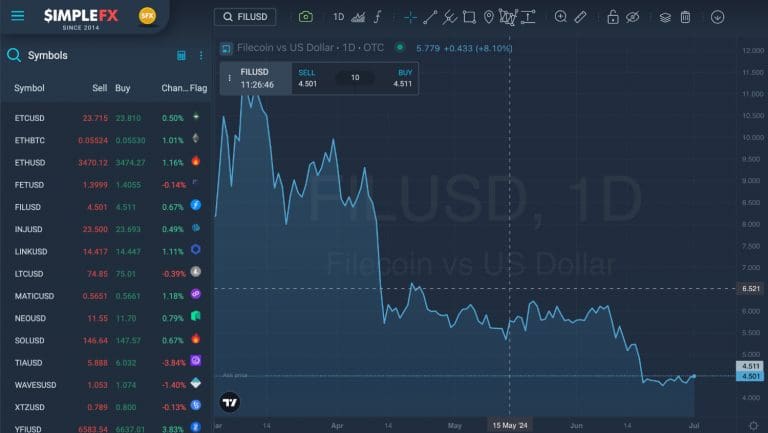This screenshot has height=433, width=768.
Task: Sort by the Flag column header
Action: pyautogui.click(x=198, y=88)
